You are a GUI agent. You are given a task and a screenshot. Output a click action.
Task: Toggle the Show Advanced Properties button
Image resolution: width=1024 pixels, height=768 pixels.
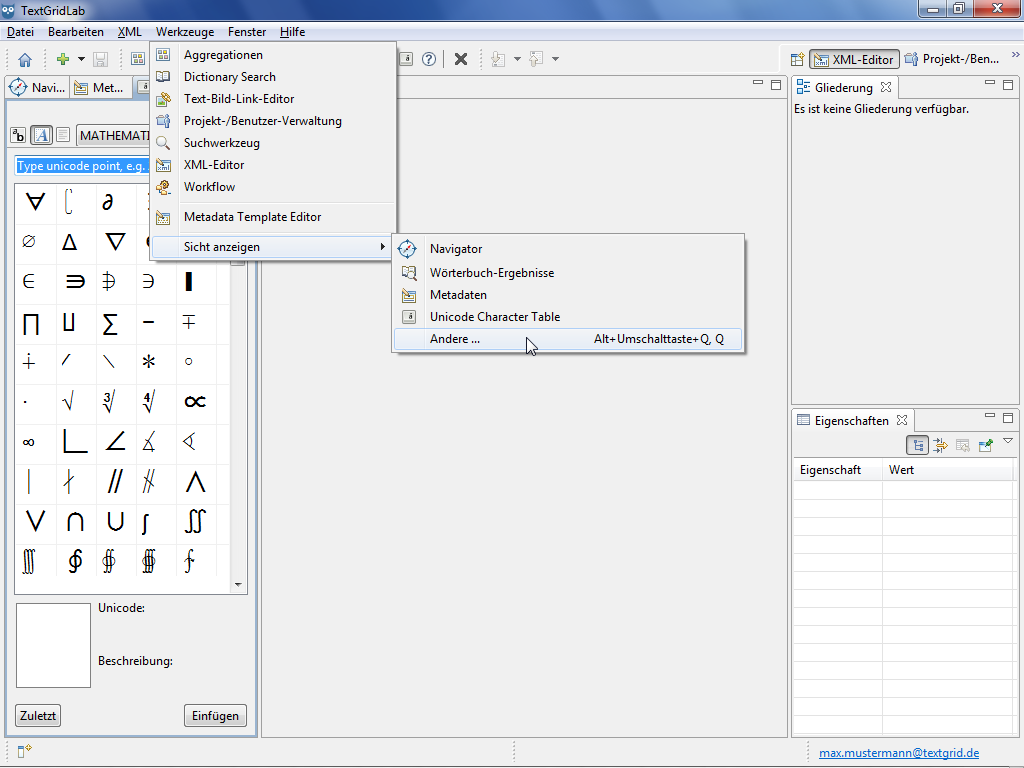[940, 445]
